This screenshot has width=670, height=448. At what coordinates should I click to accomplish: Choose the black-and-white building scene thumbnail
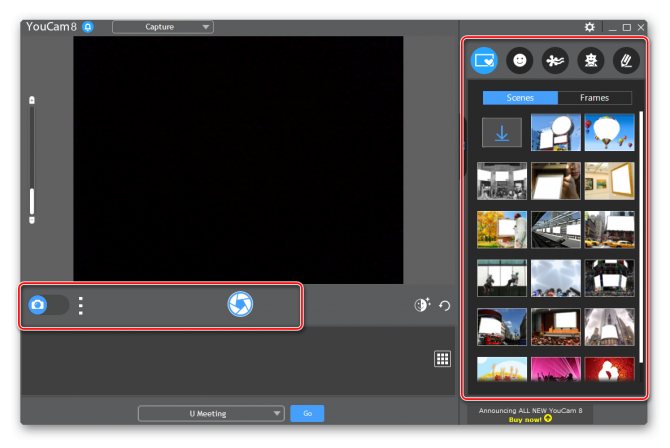pyautogui.click(x=502, y=181)
